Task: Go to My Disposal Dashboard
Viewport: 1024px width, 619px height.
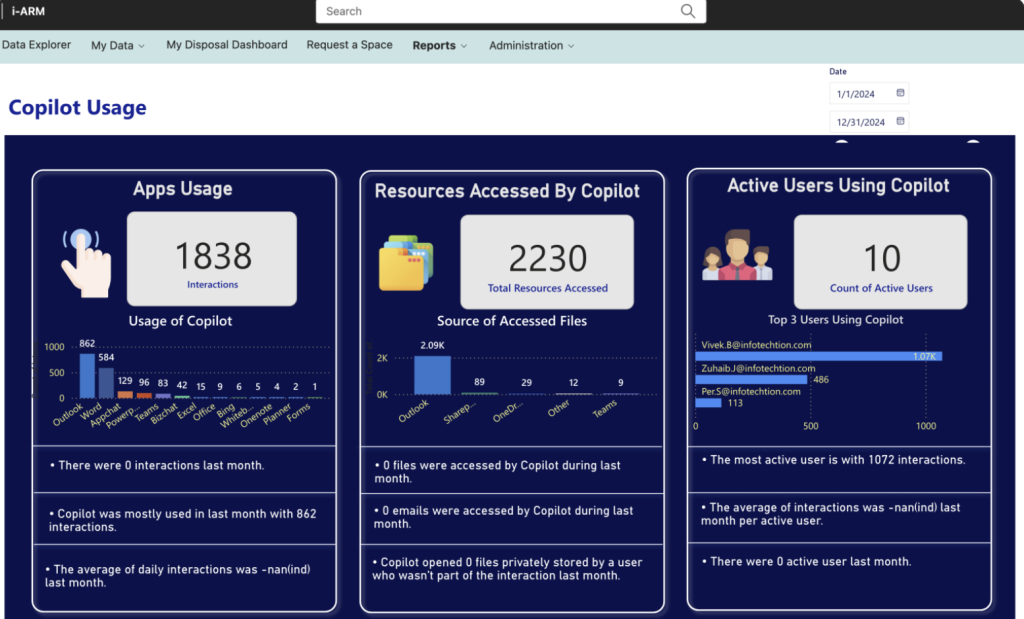Action: pos(227,45)
